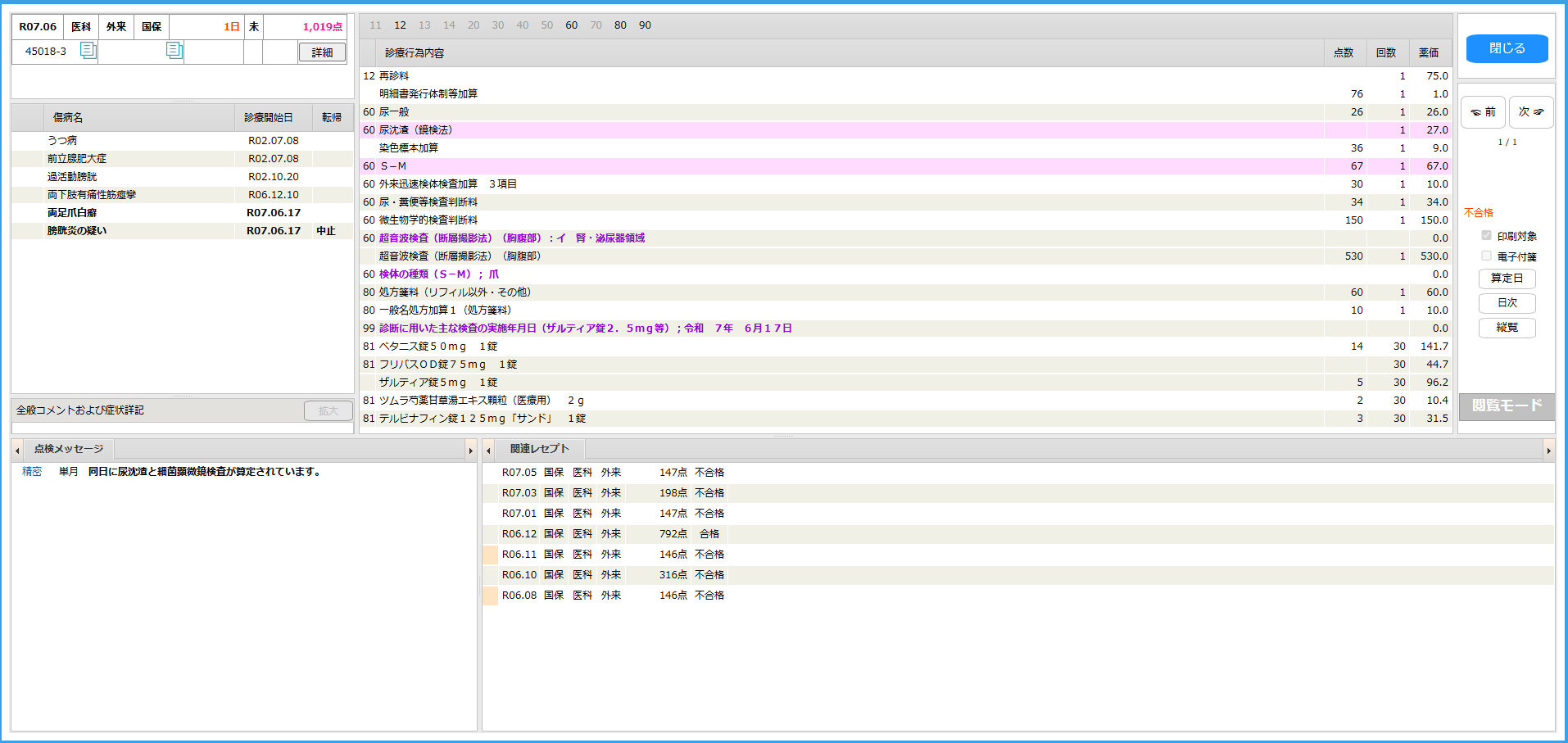
Task: Click the 詳細 button
Action: tap(322, 52)
